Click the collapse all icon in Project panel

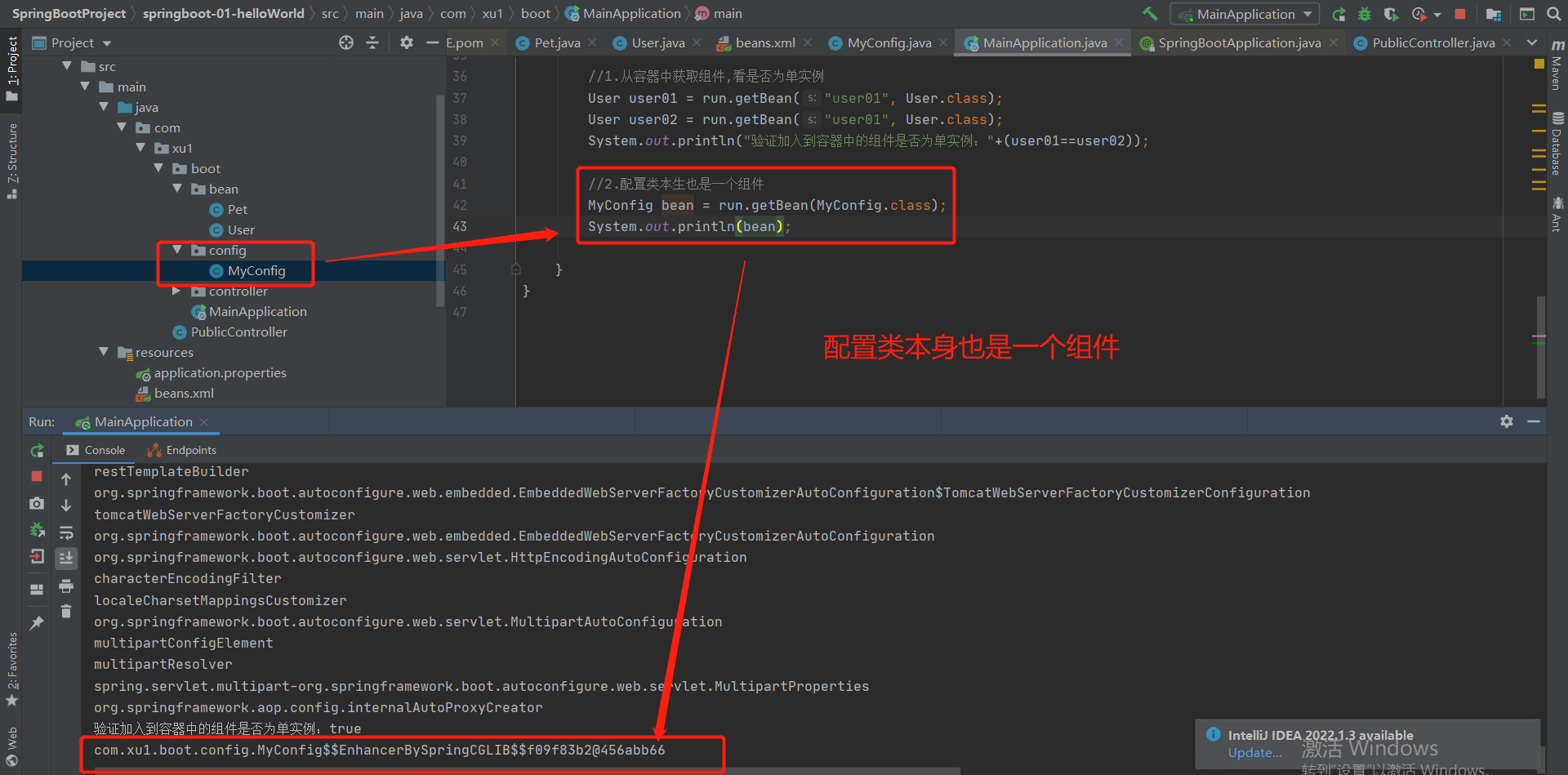(372, 42)
